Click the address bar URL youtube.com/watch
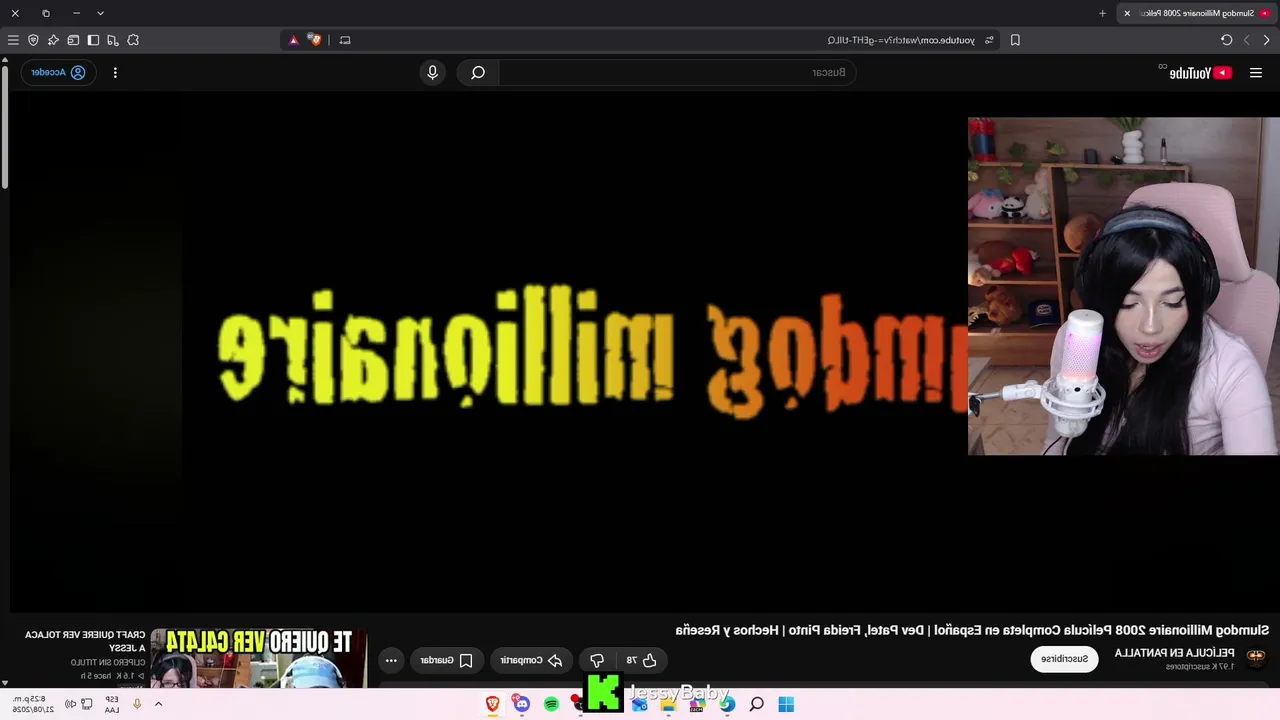 click(x=901, y=40)
